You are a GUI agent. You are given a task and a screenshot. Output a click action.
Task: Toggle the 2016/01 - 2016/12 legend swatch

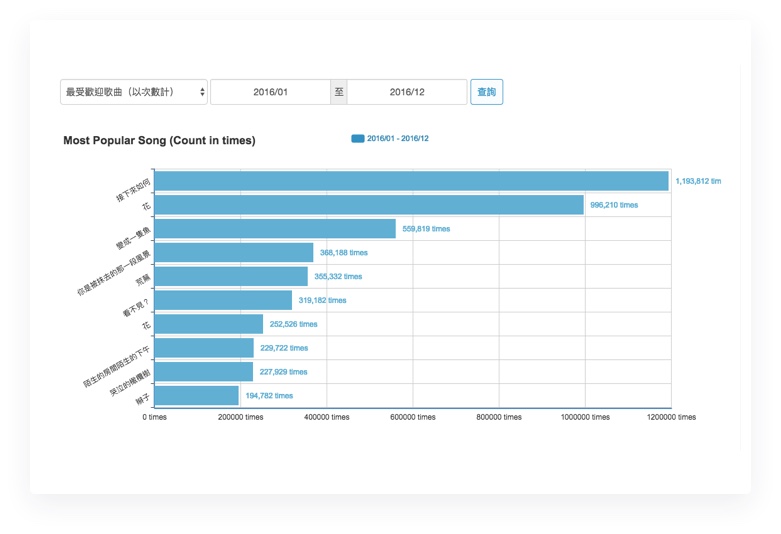click(x=358, y=139)
